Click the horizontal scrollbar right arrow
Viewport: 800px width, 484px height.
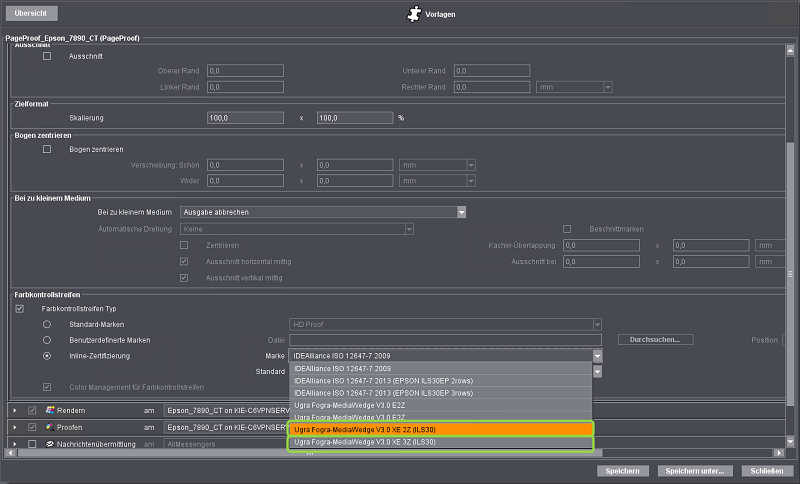(x=779, y=452)
